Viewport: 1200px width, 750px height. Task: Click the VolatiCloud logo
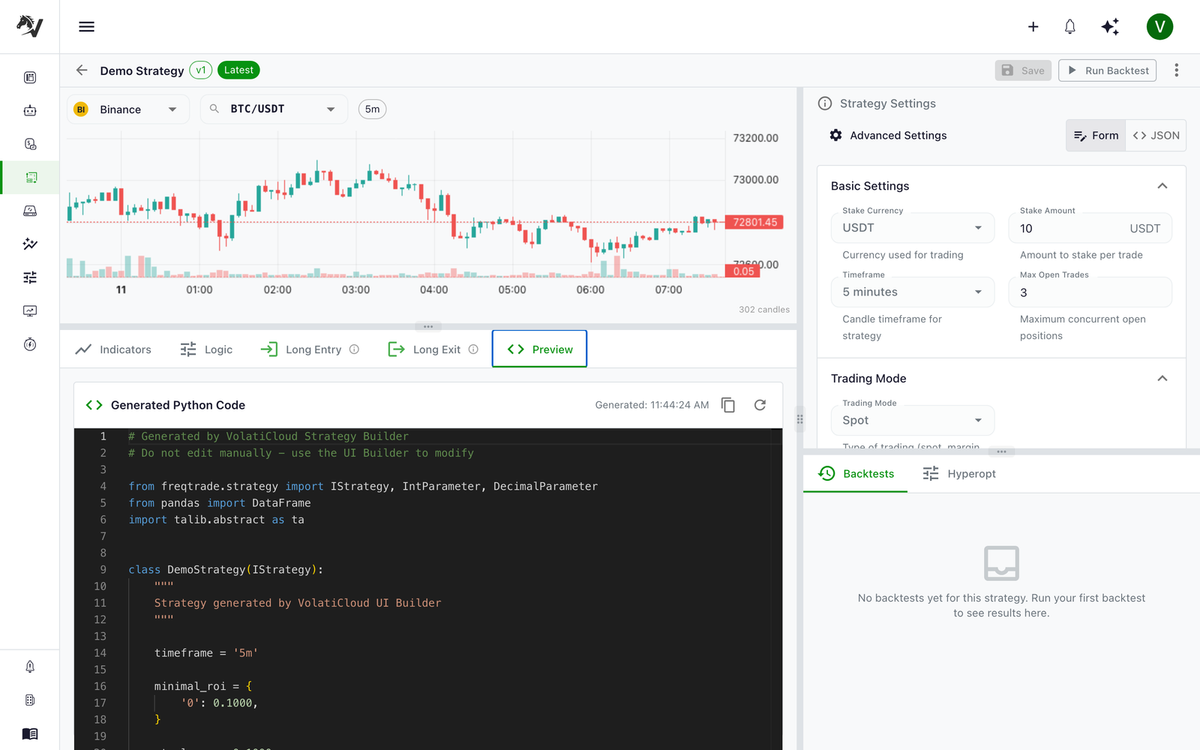point(30,27)
